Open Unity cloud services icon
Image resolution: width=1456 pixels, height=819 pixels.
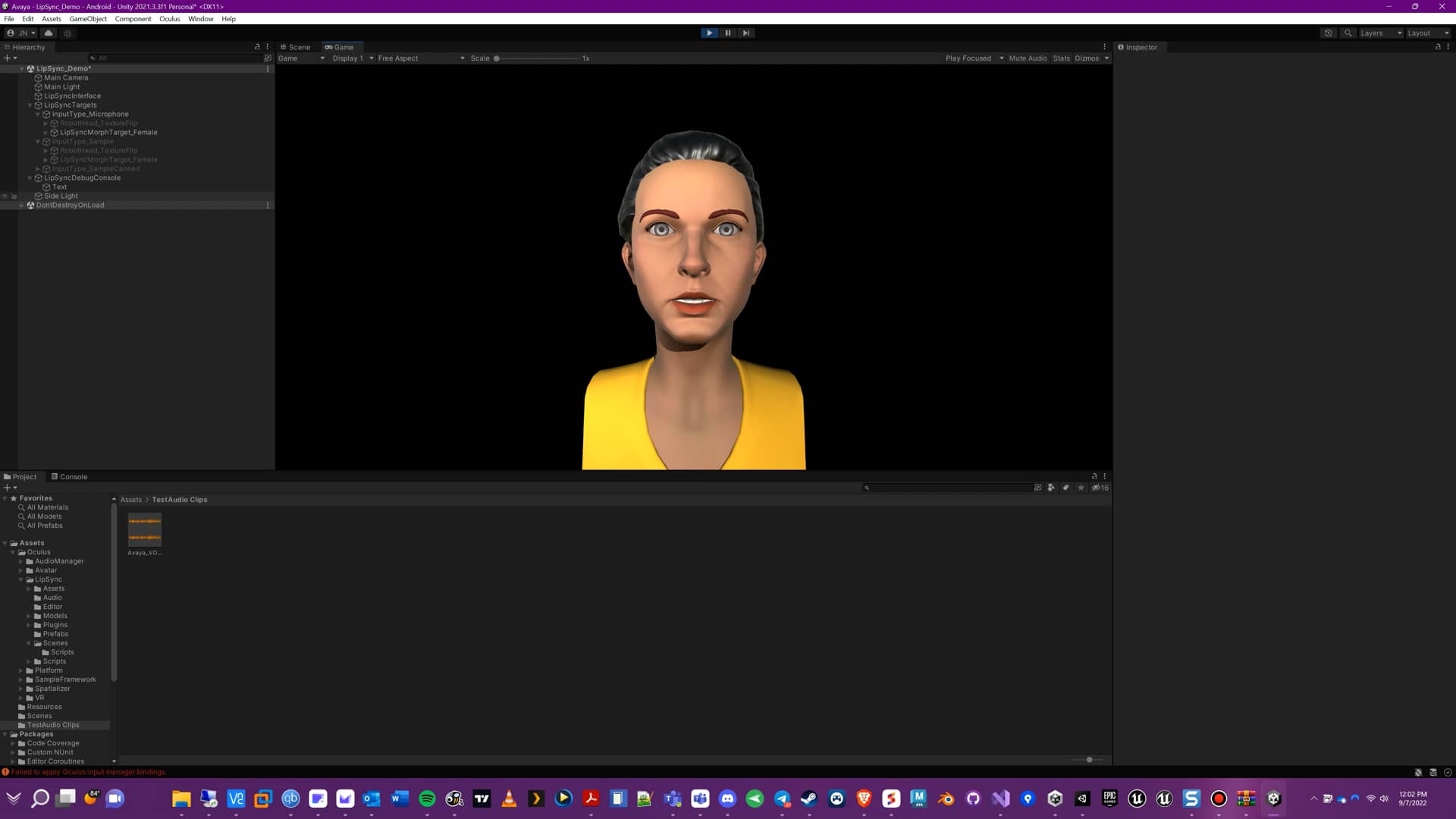click(49, 33)
